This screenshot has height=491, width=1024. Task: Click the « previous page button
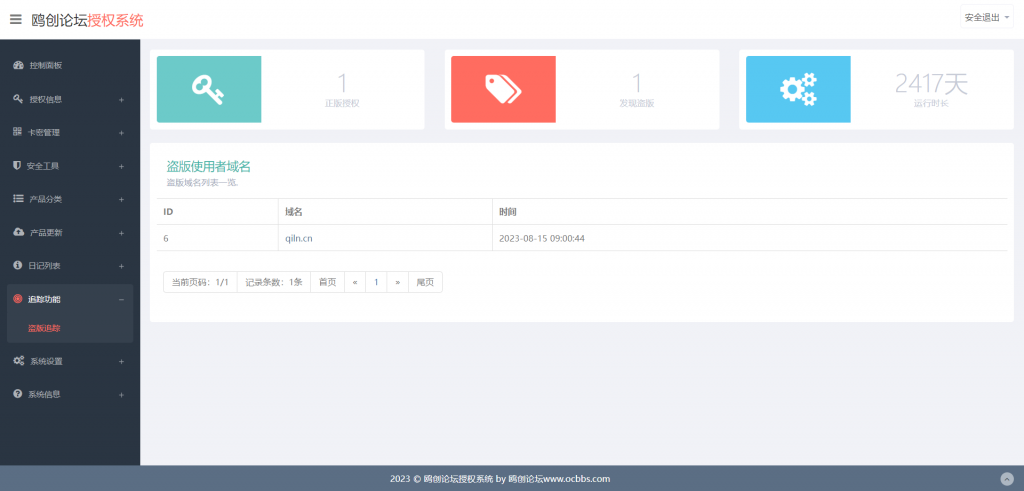tap(355, 282)
